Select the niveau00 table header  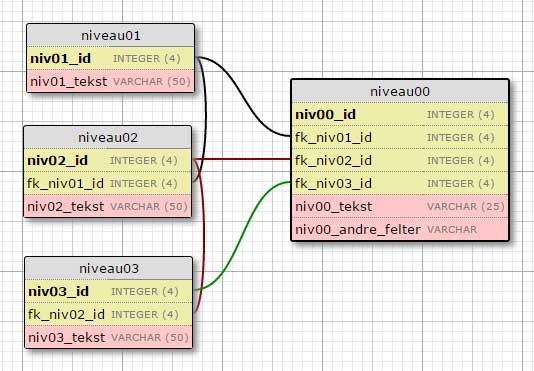(x=400, y=91)
